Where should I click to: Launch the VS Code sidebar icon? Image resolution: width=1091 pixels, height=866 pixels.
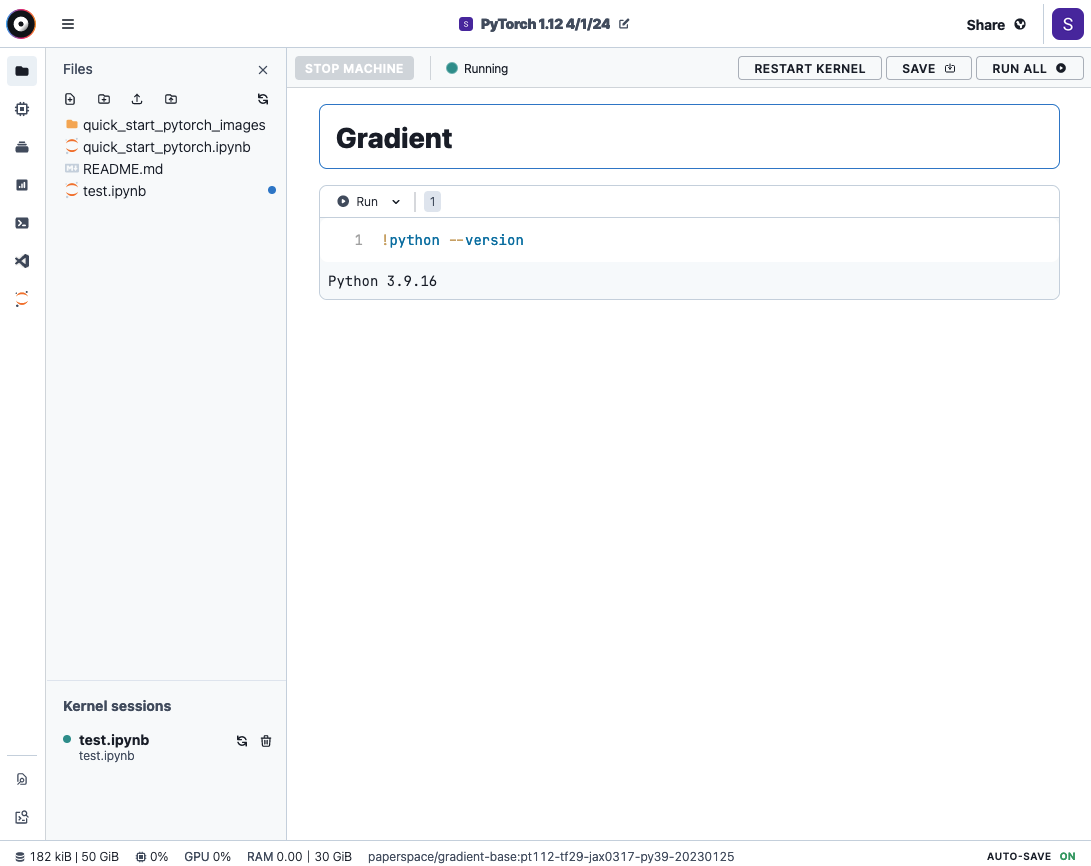pyautogui.click(x=22, y=261)
